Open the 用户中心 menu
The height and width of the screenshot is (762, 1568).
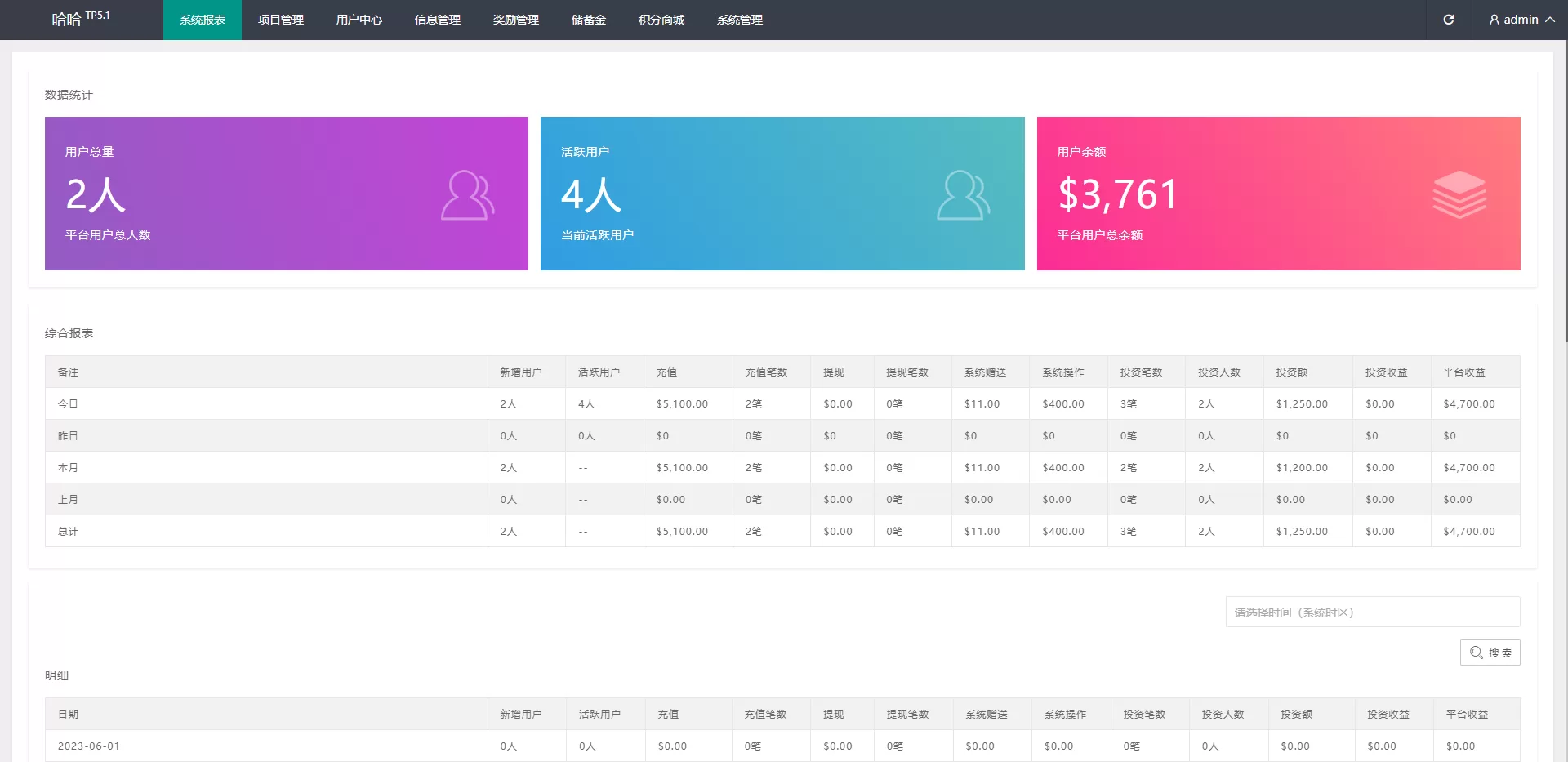[x=359, y=20]
